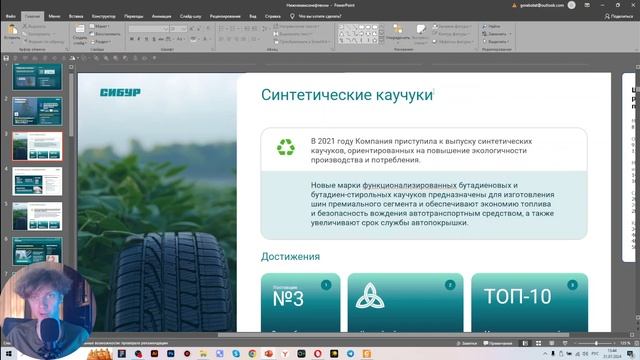Select the 'ТОП-10' achievement card
640x360 pixels.
pyautogui.click(x=529, y=302)
